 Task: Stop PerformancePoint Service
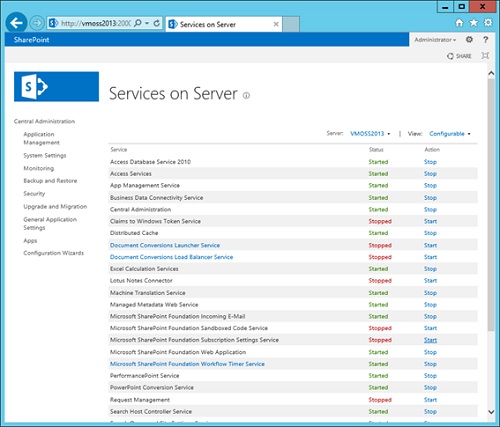[430, 376]
